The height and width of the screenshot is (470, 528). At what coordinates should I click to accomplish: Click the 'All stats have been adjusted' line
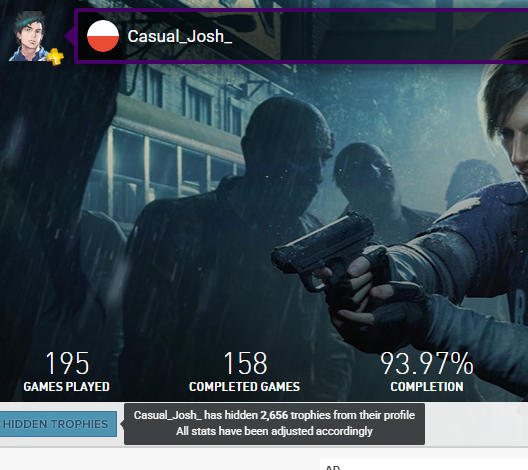click(274, 431)
